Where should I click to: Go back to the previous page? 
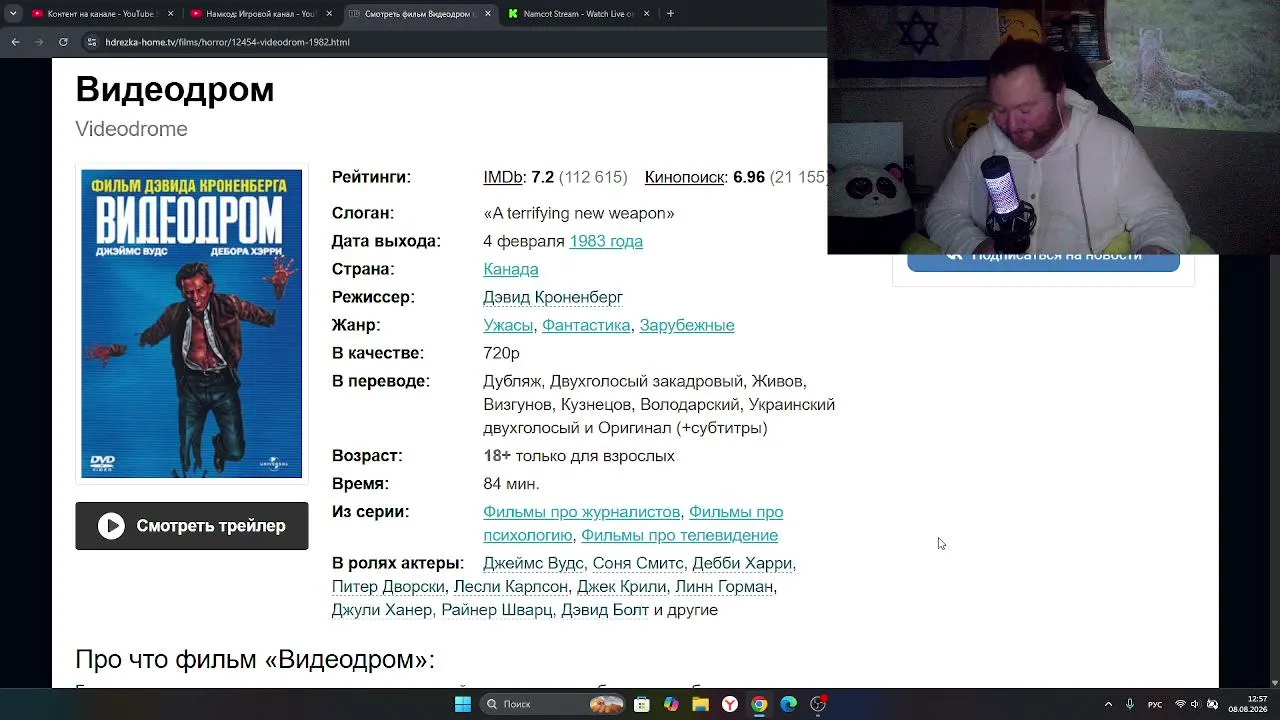15,42
